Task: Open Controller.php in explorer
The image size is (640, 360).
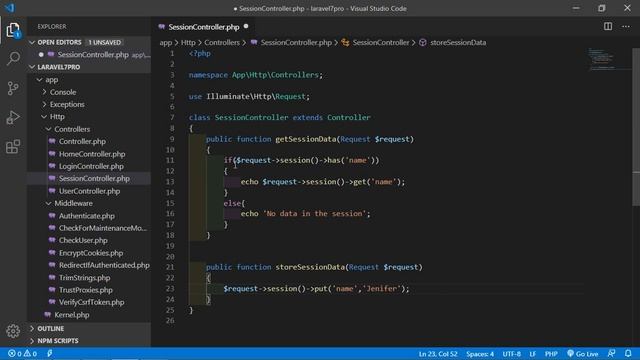Action: (82, 142)
